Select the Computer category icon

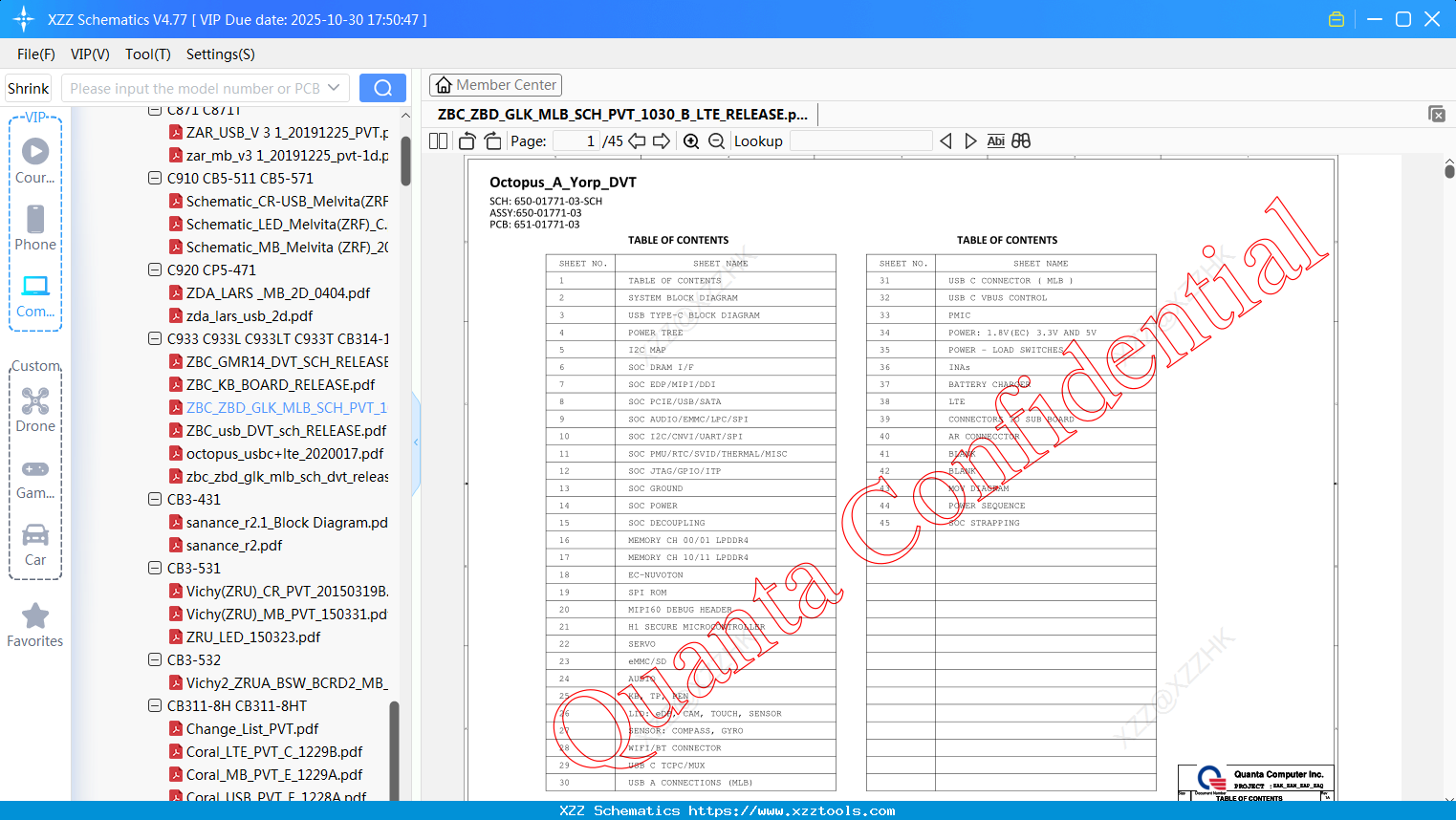click(x=35, y=295)
